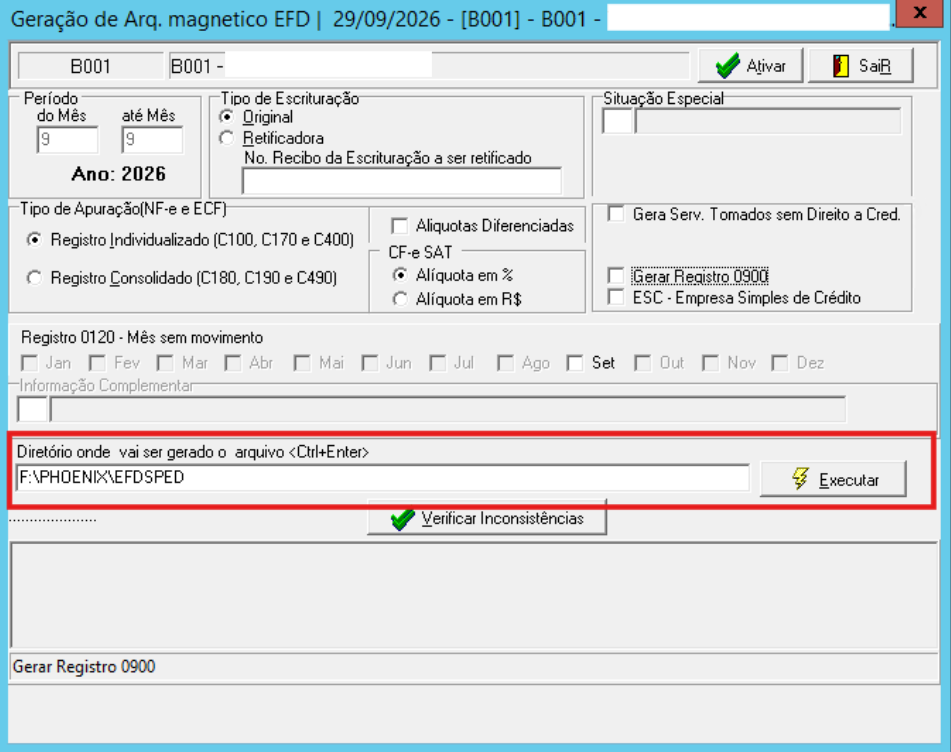Click the Gerar Registro 0900 status bar text
951x752 pixels.
point(84,667)
